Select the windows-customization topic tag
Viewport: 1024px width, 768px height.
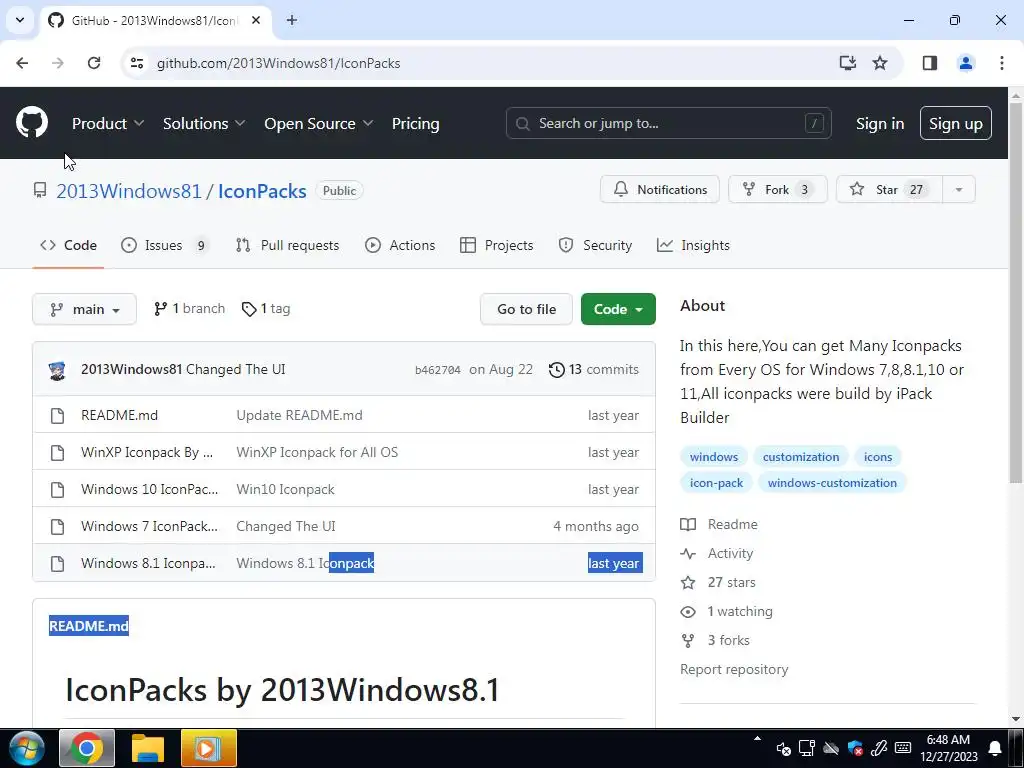tap(832, 483)
